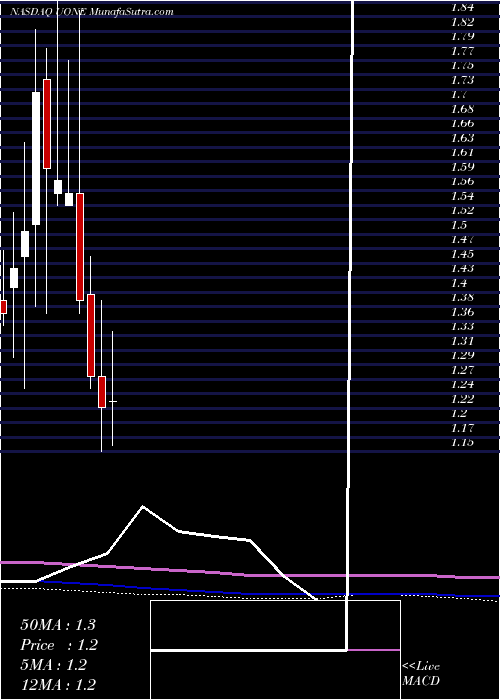Click the 1.45 price axis label
500x700 pixels.
462,254
